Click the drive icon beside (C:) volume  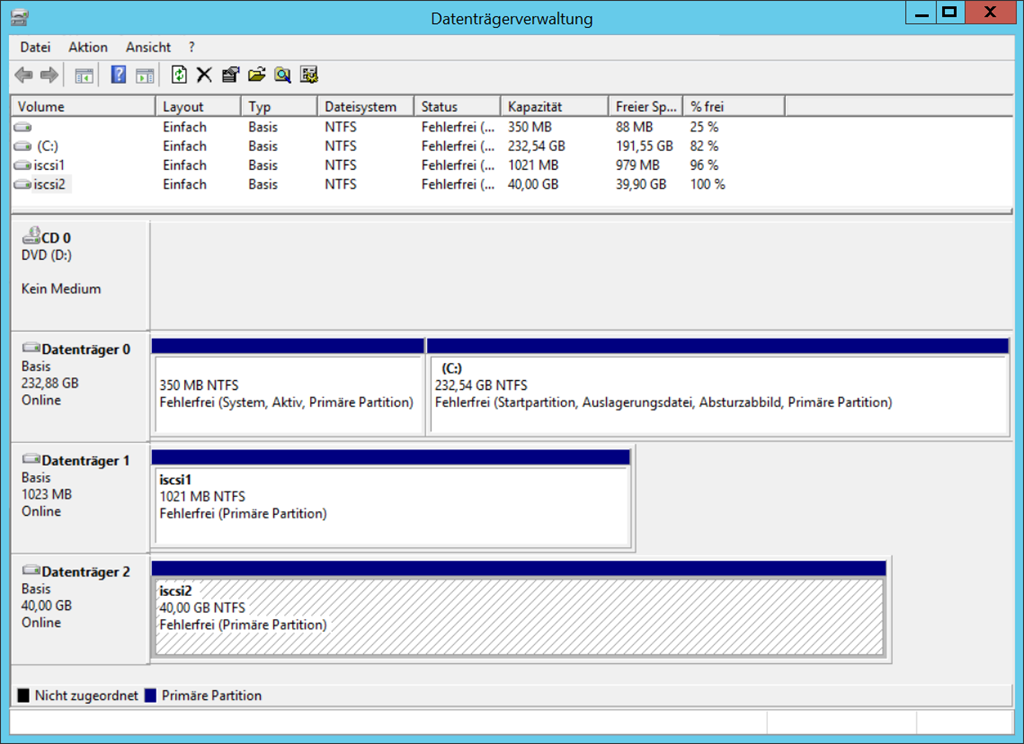[x=23, y=146]
